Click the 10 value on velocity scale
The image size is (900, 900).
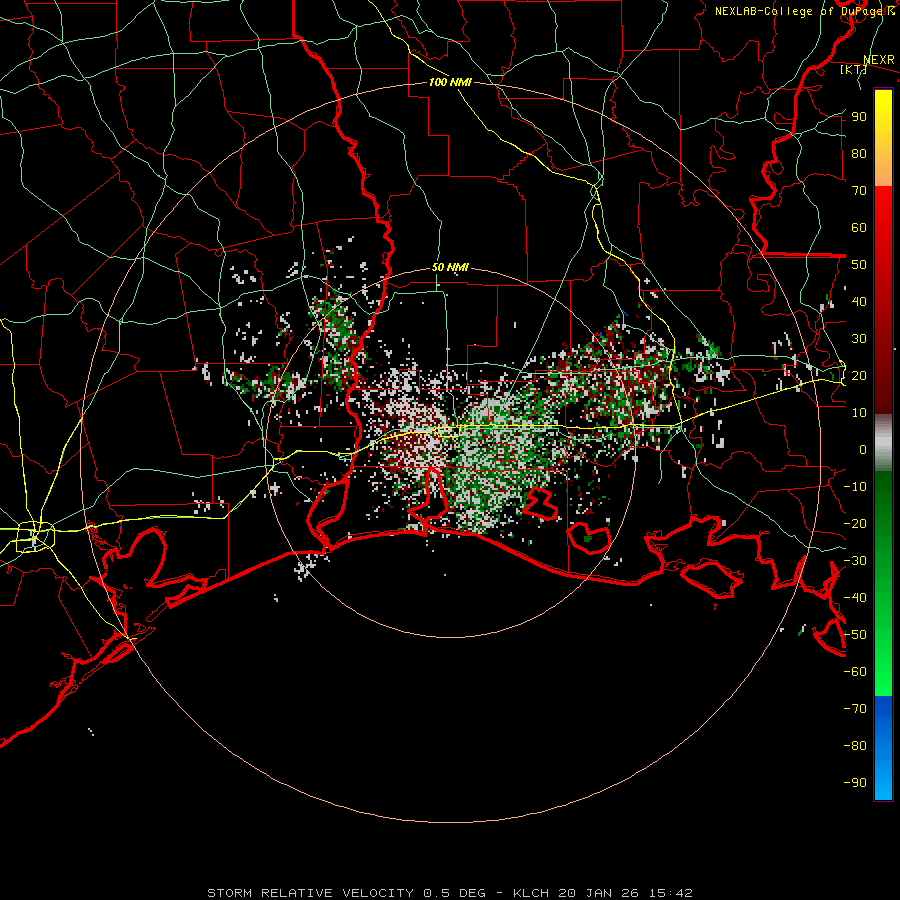click(x=859, y=413)
